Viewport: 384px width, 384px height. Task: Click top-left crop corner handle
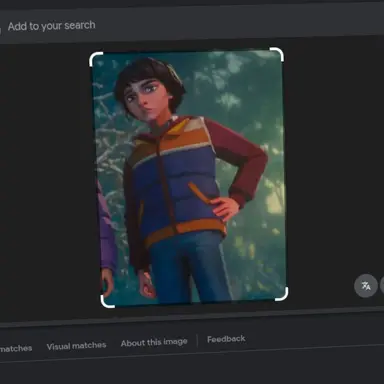pyautogui.click(x=96, y=58)
